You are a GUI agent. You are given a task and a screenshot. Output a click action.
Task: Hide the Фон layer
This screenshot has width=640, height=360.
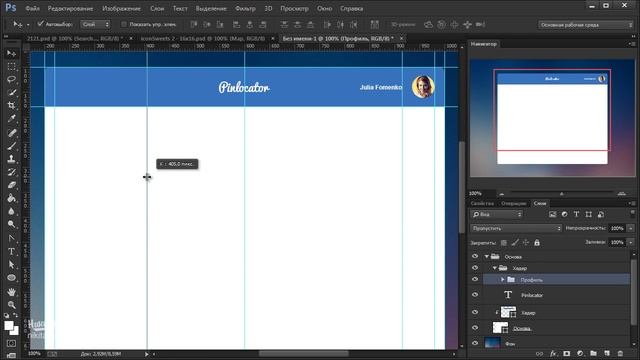(x=475, y=343)
